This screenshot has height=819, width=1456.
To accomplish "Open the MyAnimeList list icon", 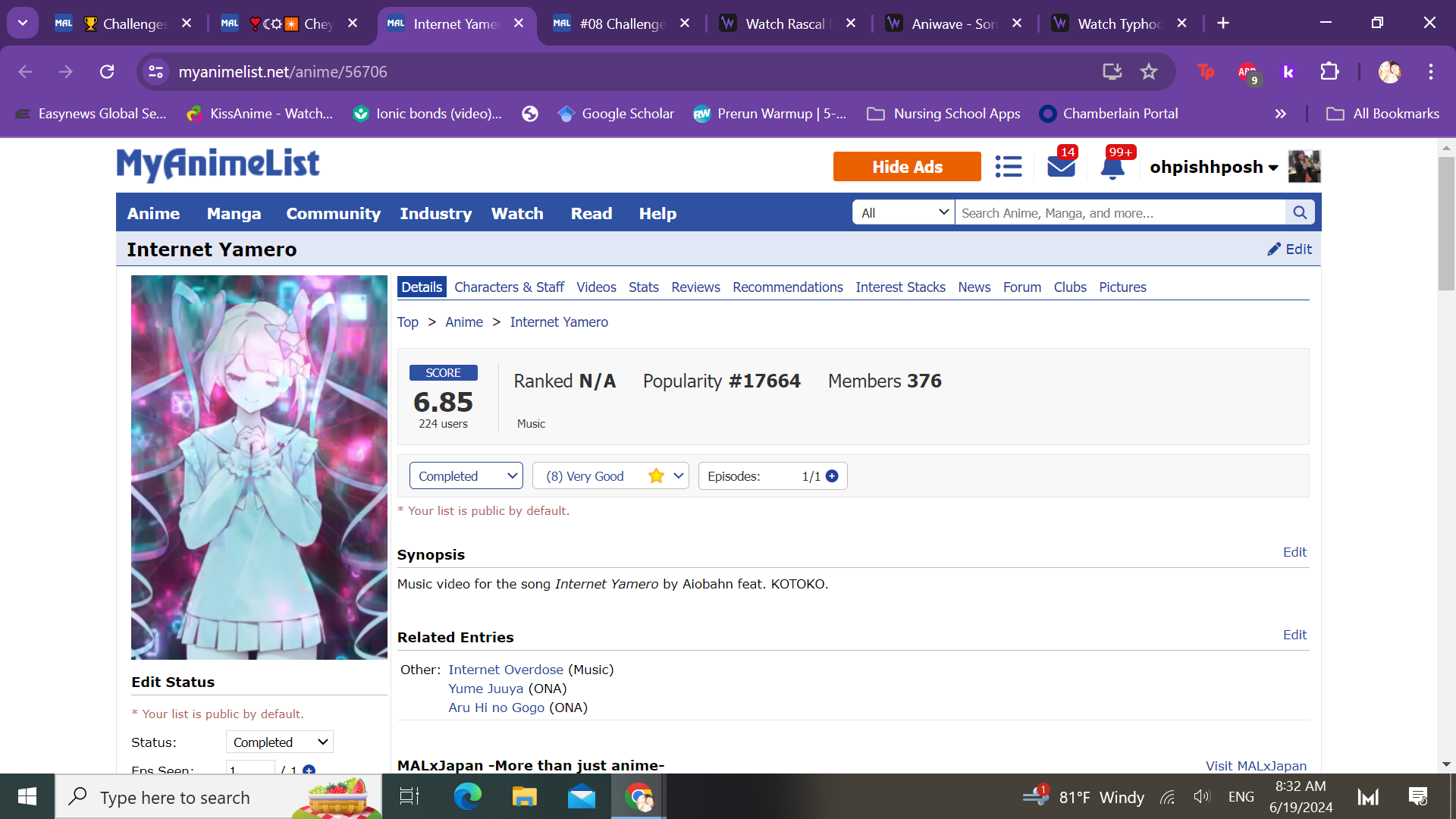I will pyautogui.click(x=1008, y=167).
